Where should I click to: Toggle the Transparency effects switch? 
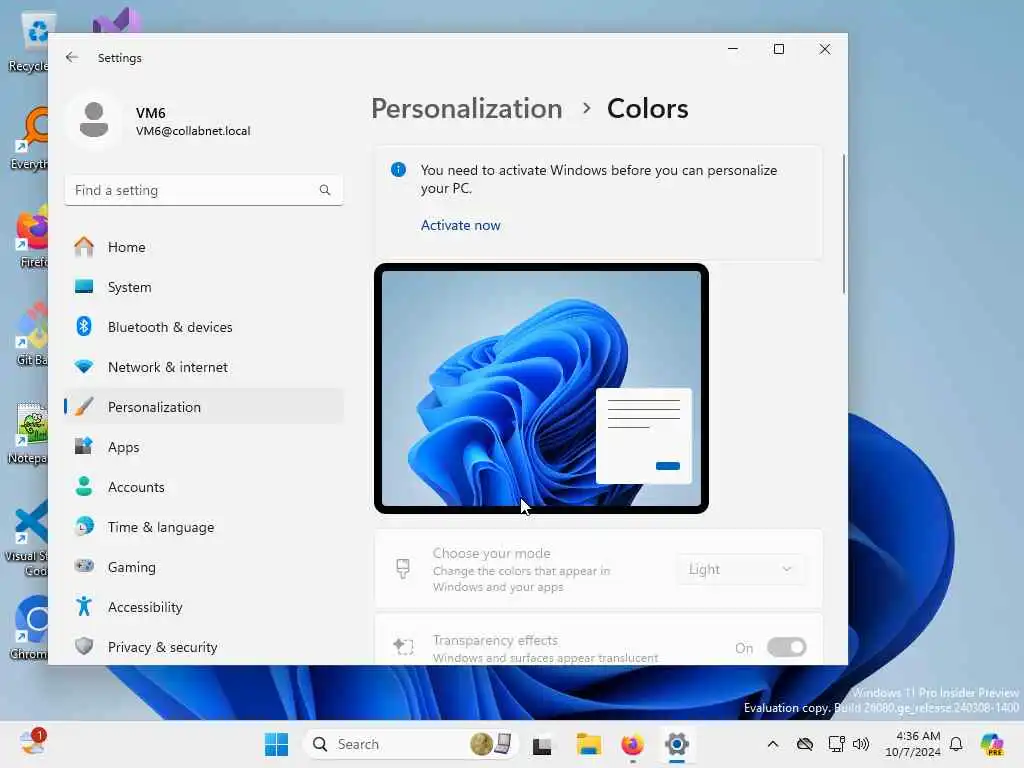[x=786, y=647]
